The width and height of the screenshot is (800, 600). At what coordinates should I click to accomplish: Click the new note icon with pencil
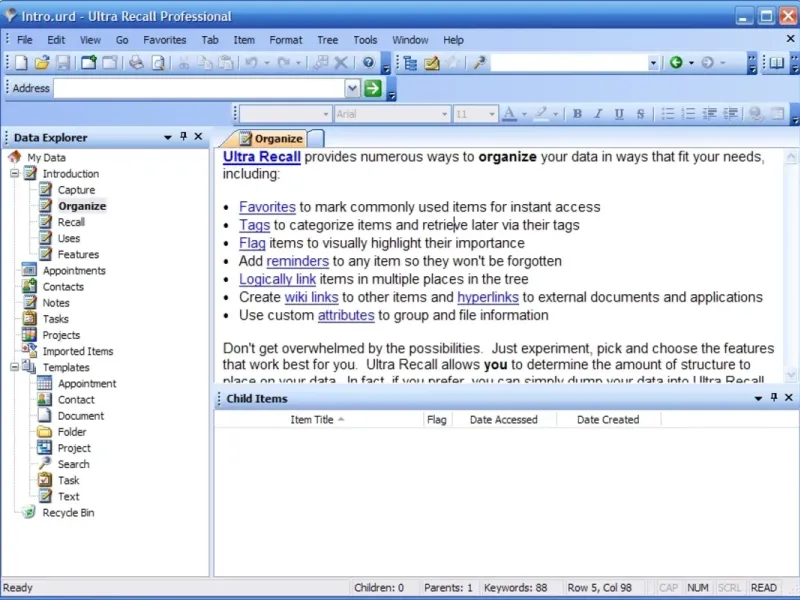click(x=432, y=63)
